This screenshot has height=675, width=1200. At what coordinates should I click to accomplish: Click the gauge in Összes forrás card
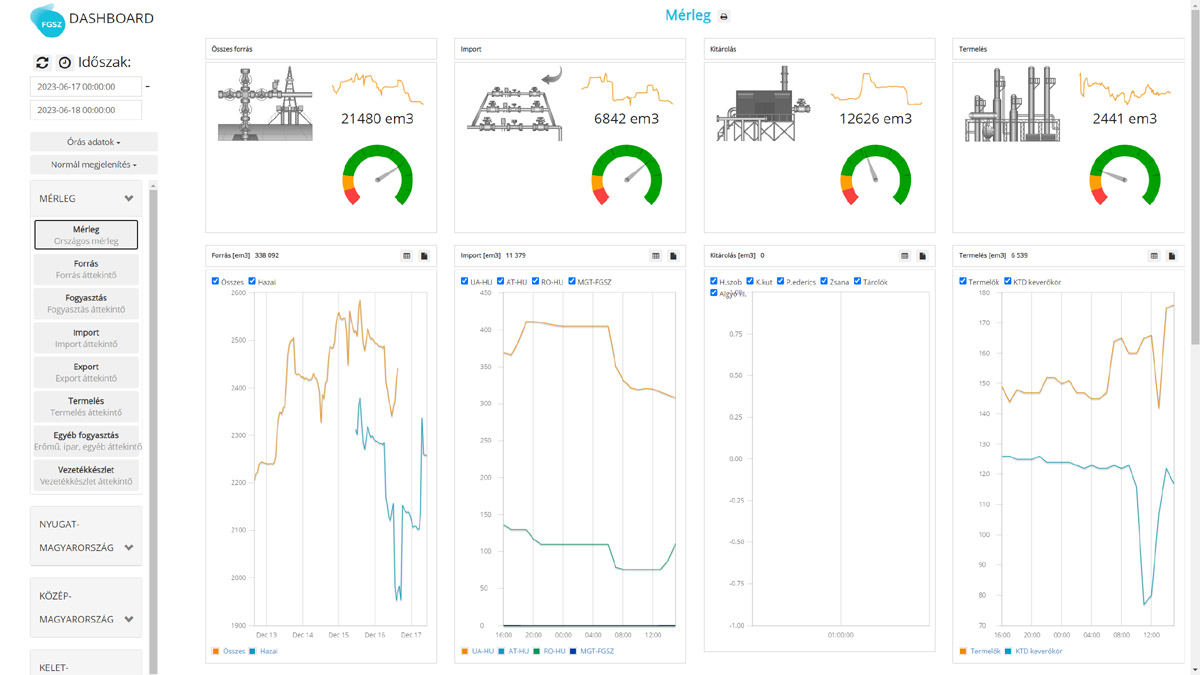(x=377, y=175)
